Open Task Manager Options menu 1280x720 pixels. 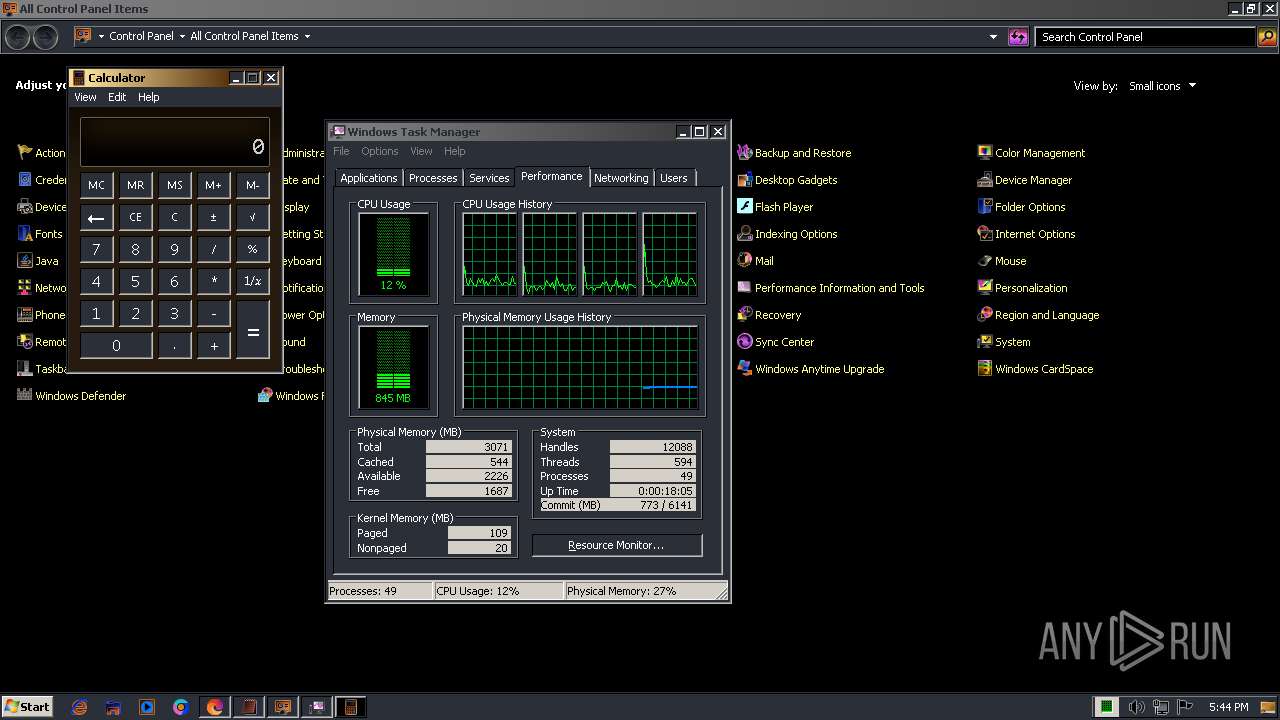pyautogui.click(x=380, y=151)
